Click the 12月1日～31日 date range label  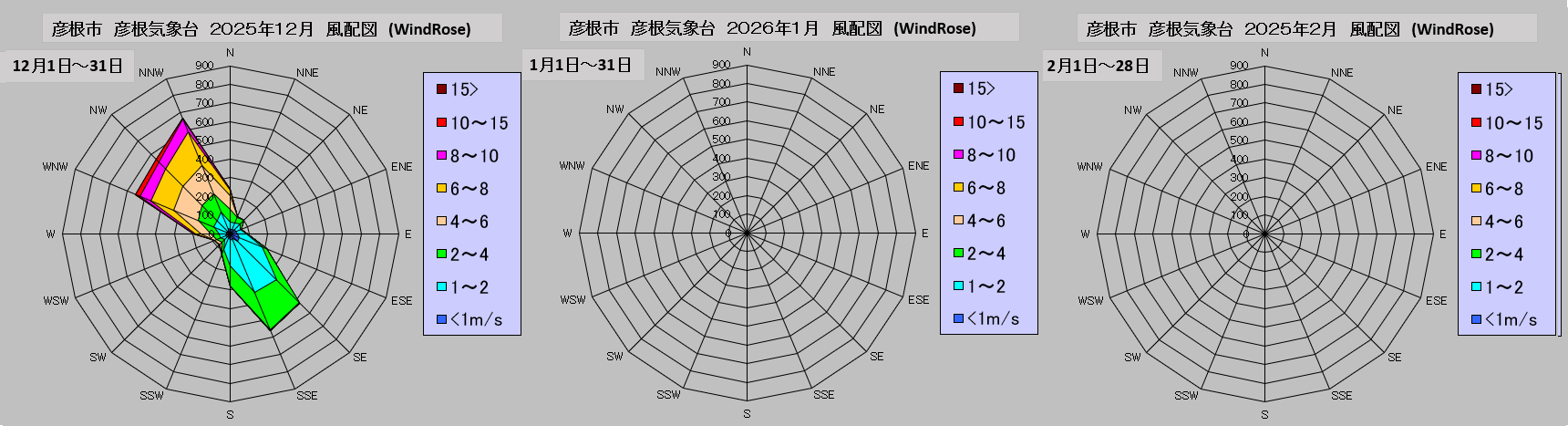(67, 66)
